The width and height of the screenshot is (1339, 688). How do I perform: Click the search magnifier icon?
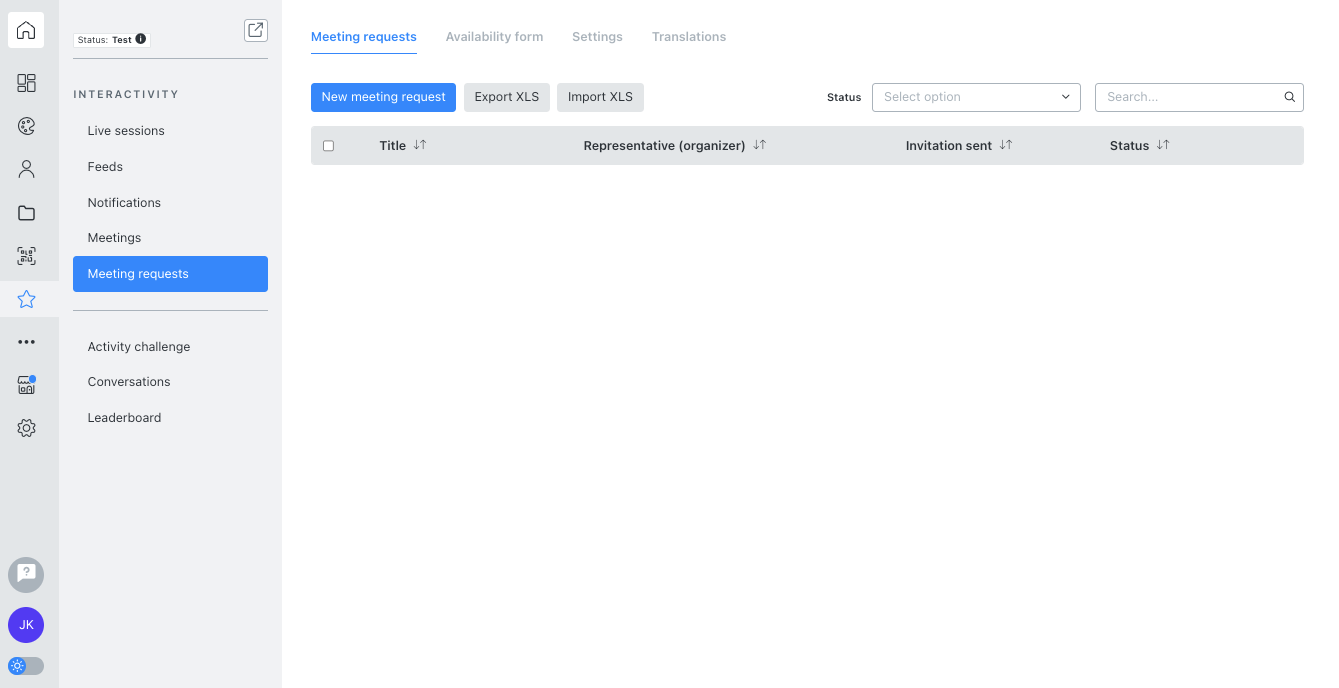(x=1290, y=97)
